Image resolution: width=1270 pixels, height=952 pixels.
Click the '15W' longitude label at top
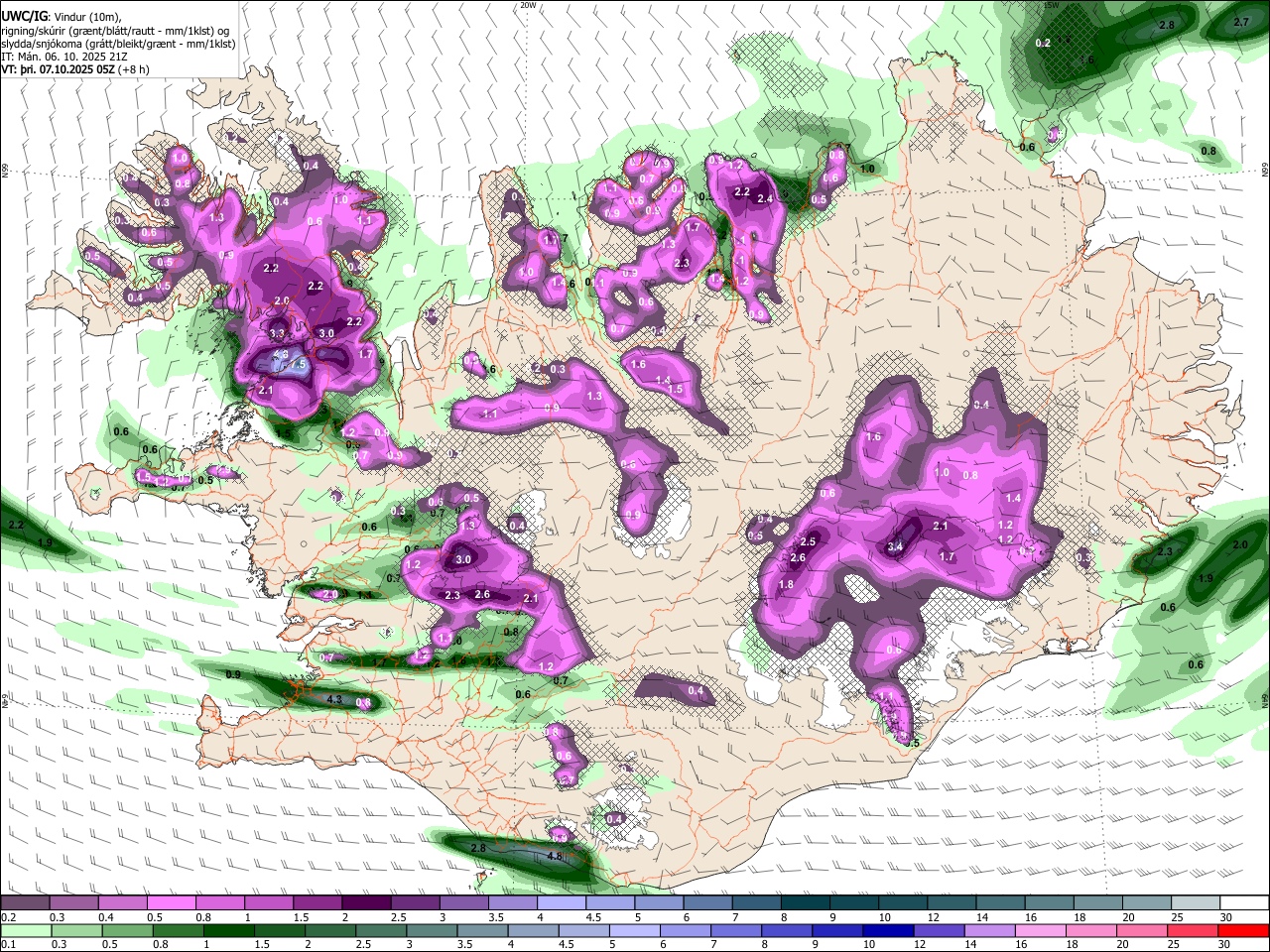pyautogui.click(x=1051, y=5)
